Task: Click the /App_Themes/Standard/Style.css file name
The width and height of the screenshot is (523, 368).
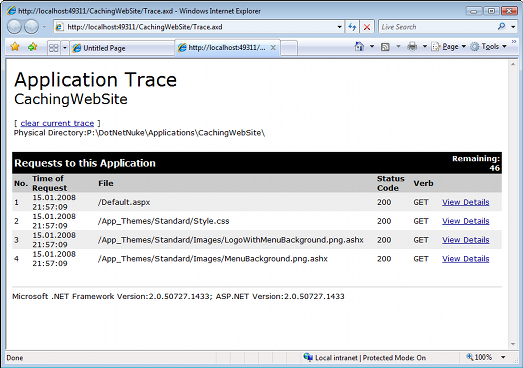Action: [163, 221]
